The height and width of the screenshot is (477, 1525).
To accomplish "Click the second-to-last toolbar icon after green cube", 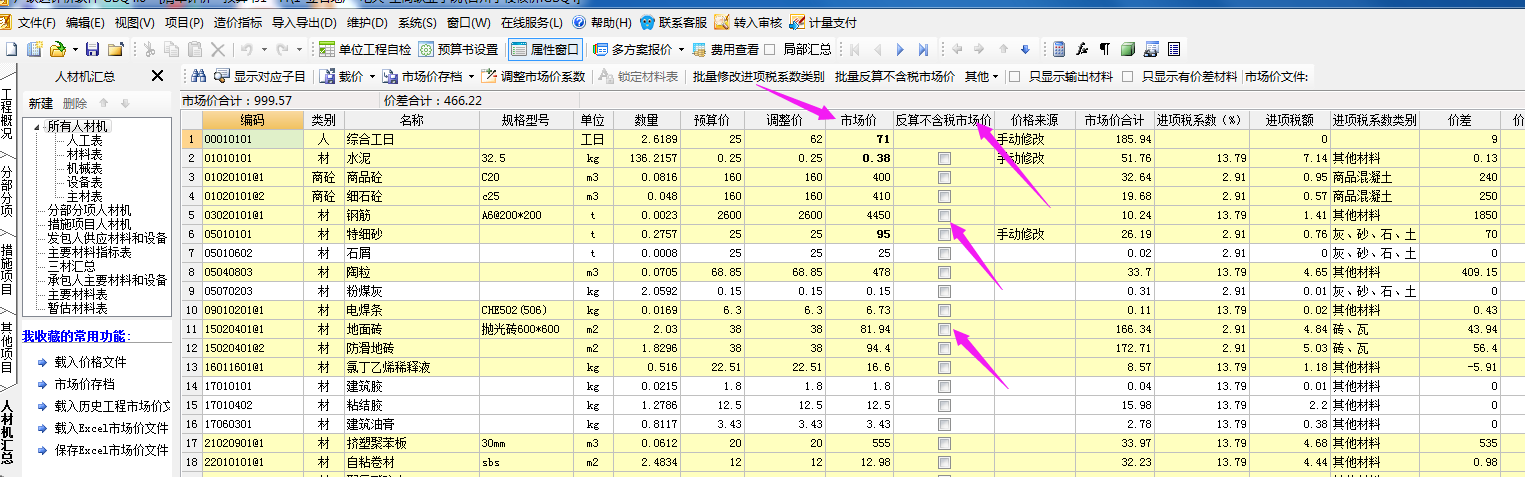I will (1151, 49).
